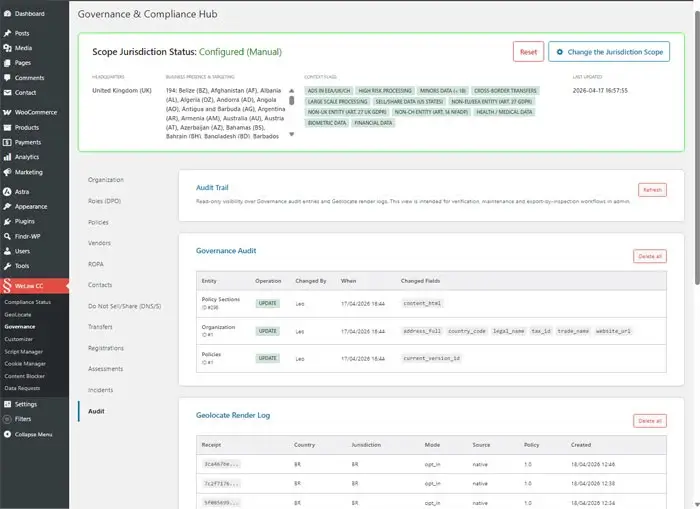The width and height of the screenshot is (700, 509).
Task: Open Customizer submenu item
Action: (x=19, y=339)
